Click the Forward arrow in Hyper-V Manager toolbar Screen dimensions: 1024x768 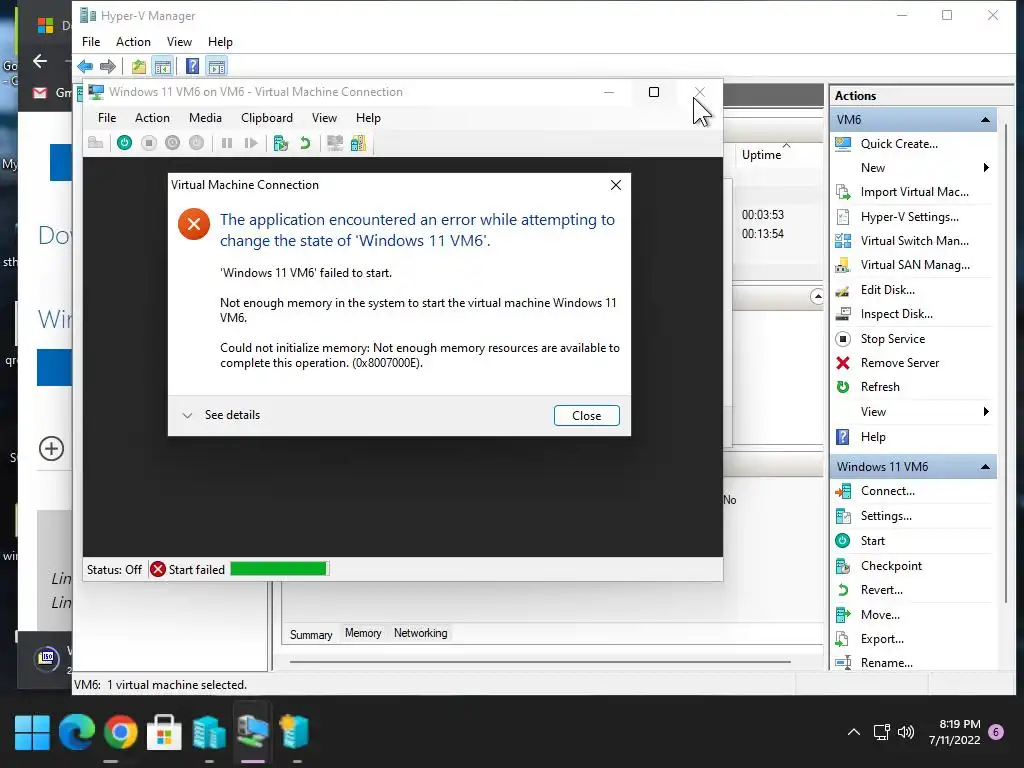click(108, 66)
